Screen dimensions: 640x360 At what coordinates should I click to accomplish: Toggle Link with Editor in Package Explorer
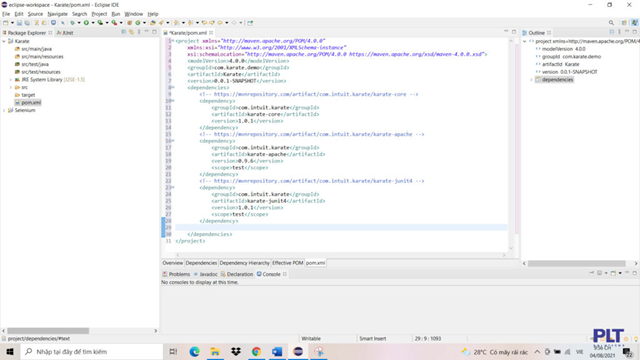tap(131, 32)
